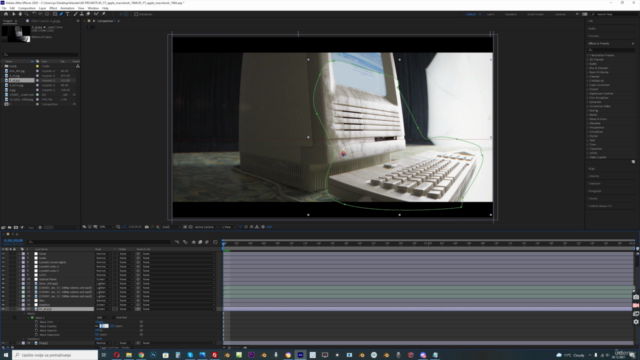The width and height of the screenshot is (640, 360).
Task: Select the Rotation tool
Action: pos(35,14)
